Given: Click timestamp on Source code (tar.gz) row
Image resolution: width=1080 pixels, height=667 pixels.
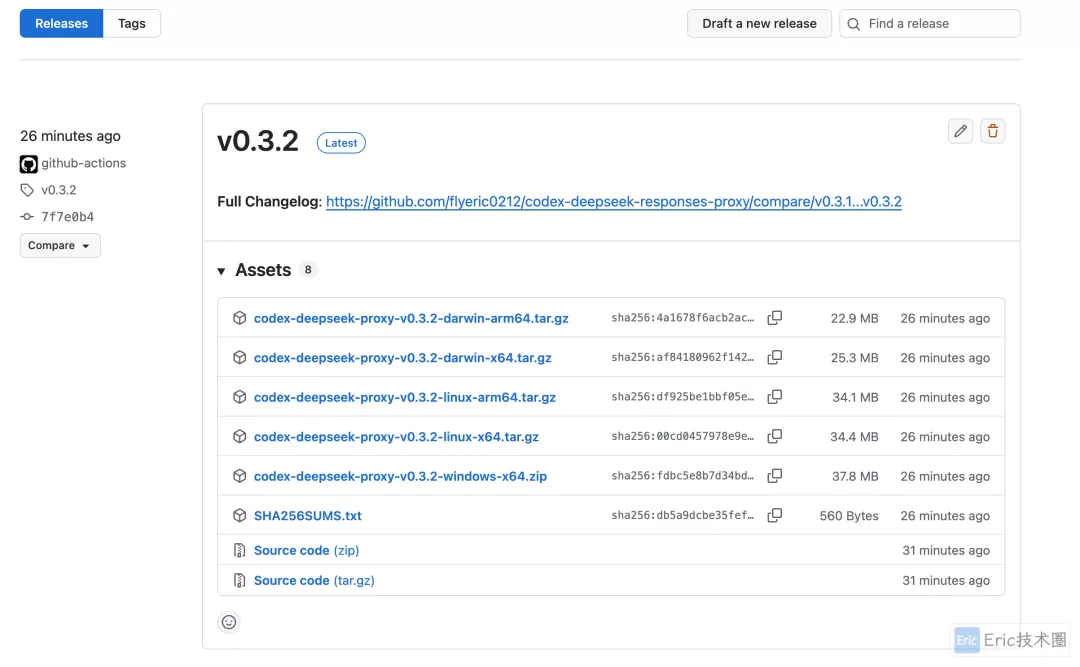Looking at the screenshot, I should point(946,580).
